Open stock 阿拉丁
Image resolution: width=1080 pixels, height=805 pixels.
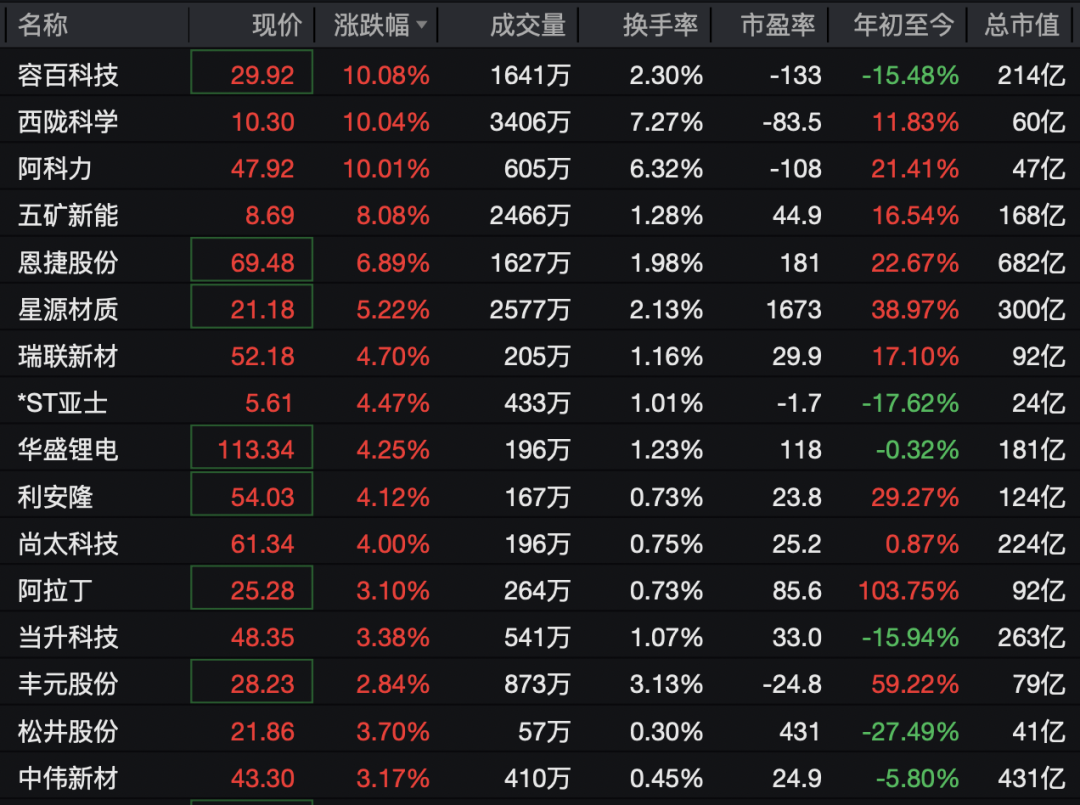coord(55,590)
